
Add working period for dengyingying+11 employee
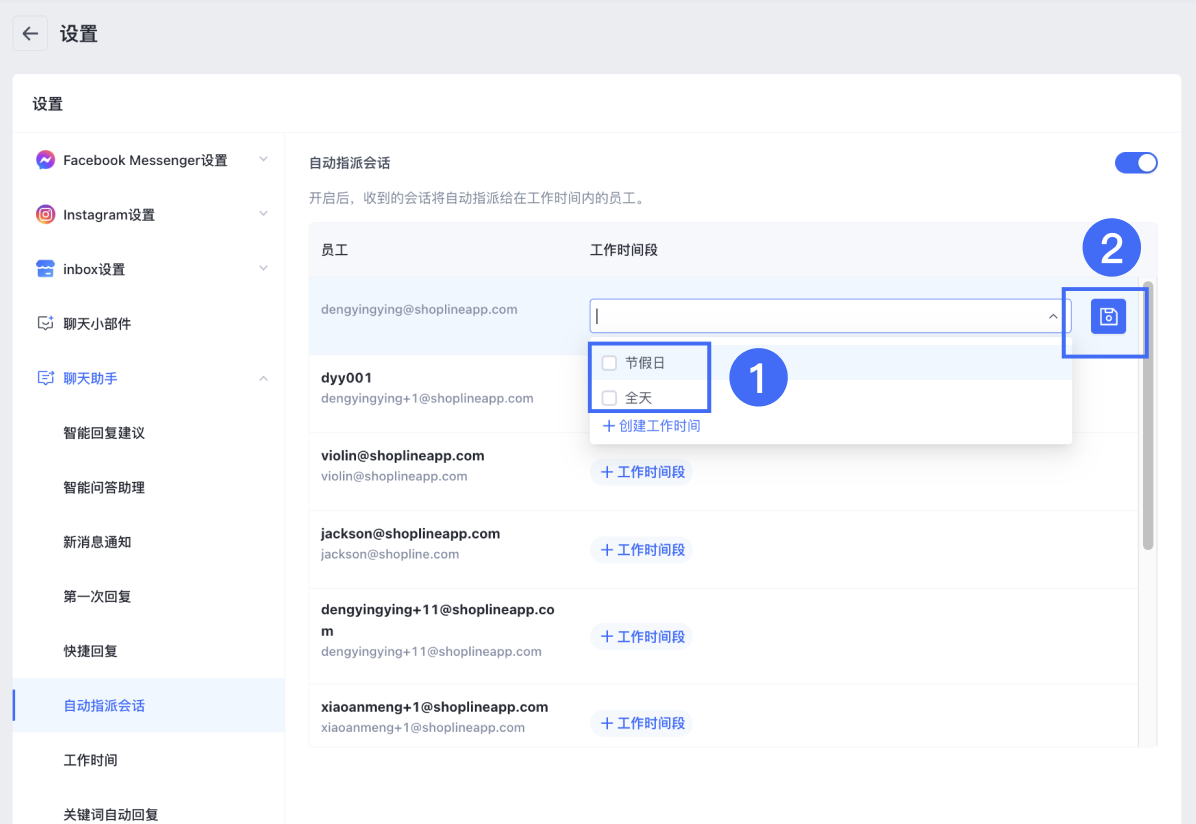click(x=641, y=637)
